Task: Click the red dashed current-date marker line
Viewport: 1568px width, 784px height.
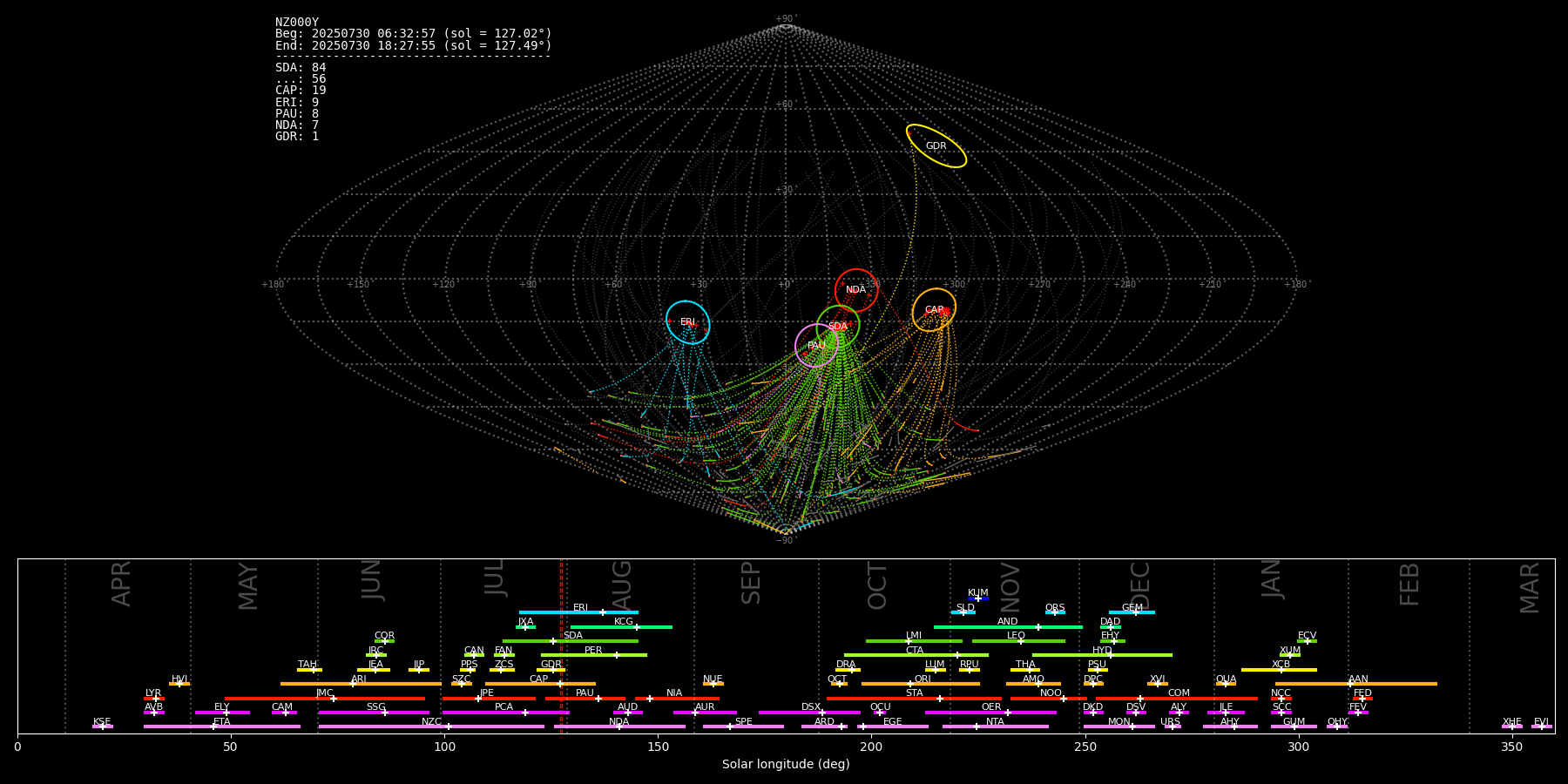Action: click(x=562, y=645)
